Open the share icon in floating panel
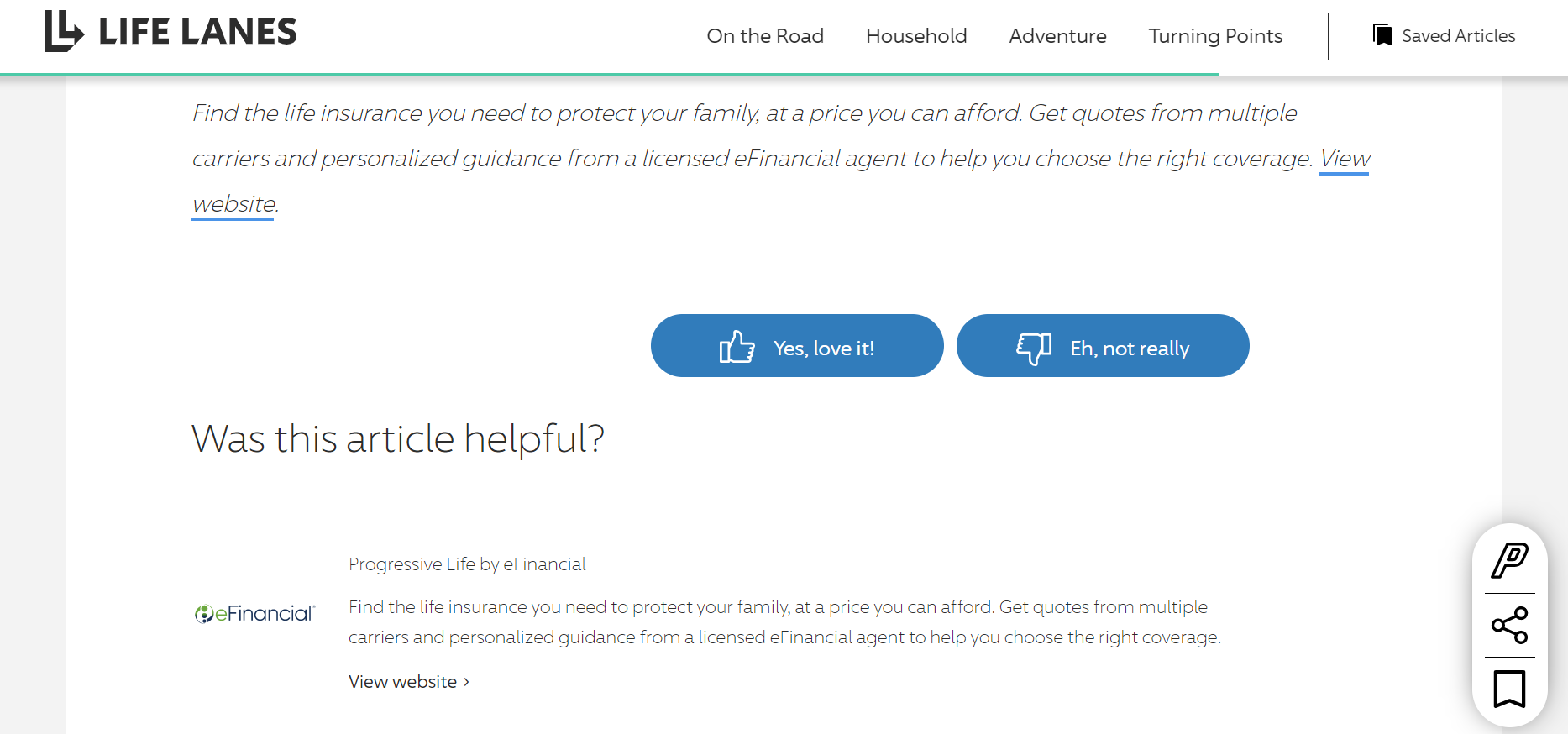 [1509, 626]
